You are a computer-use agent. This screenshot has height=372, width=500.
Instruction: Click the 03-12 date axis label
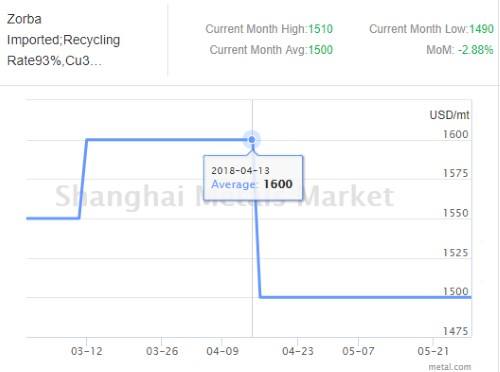(87, 351)
